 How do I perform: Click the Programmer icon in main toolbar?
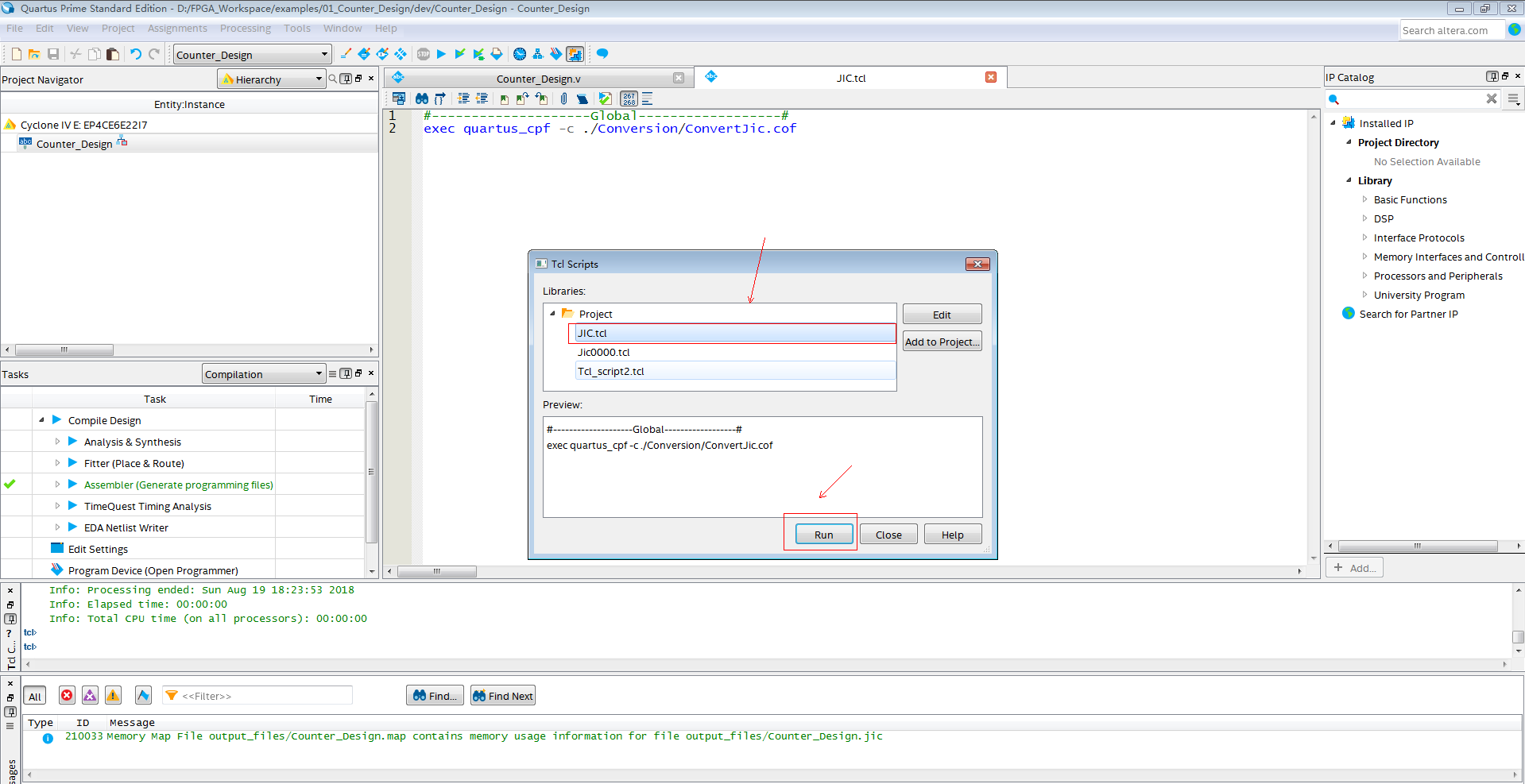(x=555, y=54)
